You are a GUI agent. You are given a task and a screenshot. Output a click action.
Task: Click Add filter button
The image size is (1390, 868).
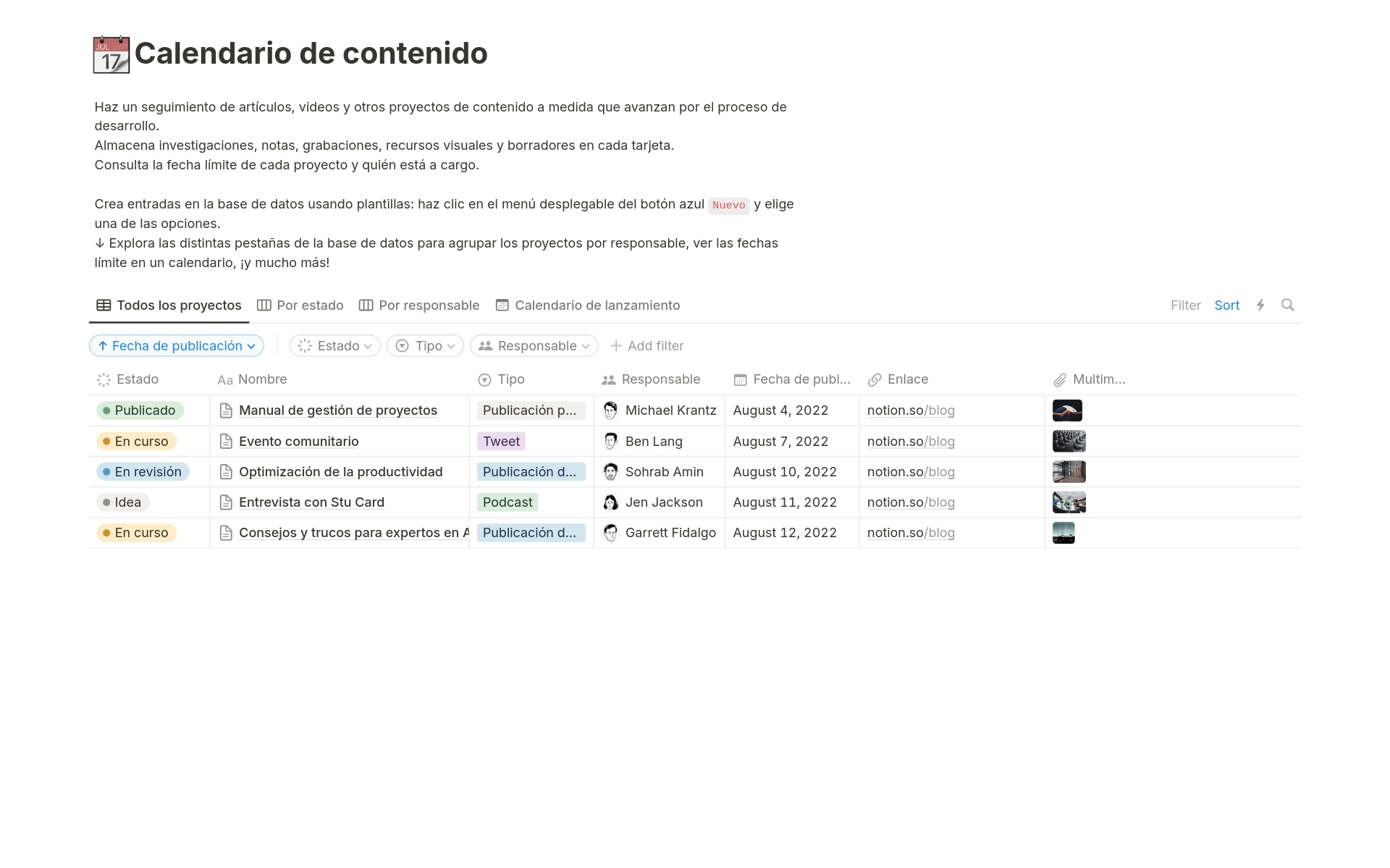[x=647, y=345]
